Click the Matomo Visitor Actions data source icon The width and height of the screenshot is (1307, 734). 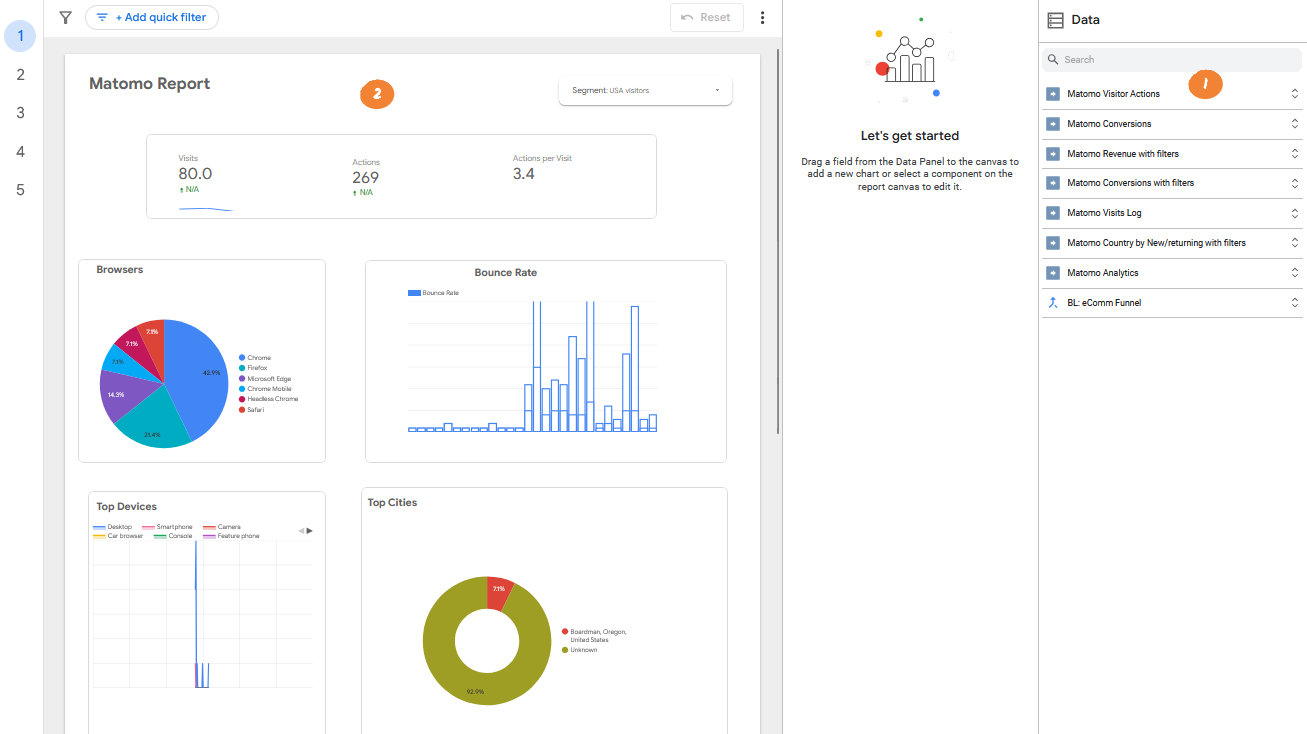coord(1053,94)
